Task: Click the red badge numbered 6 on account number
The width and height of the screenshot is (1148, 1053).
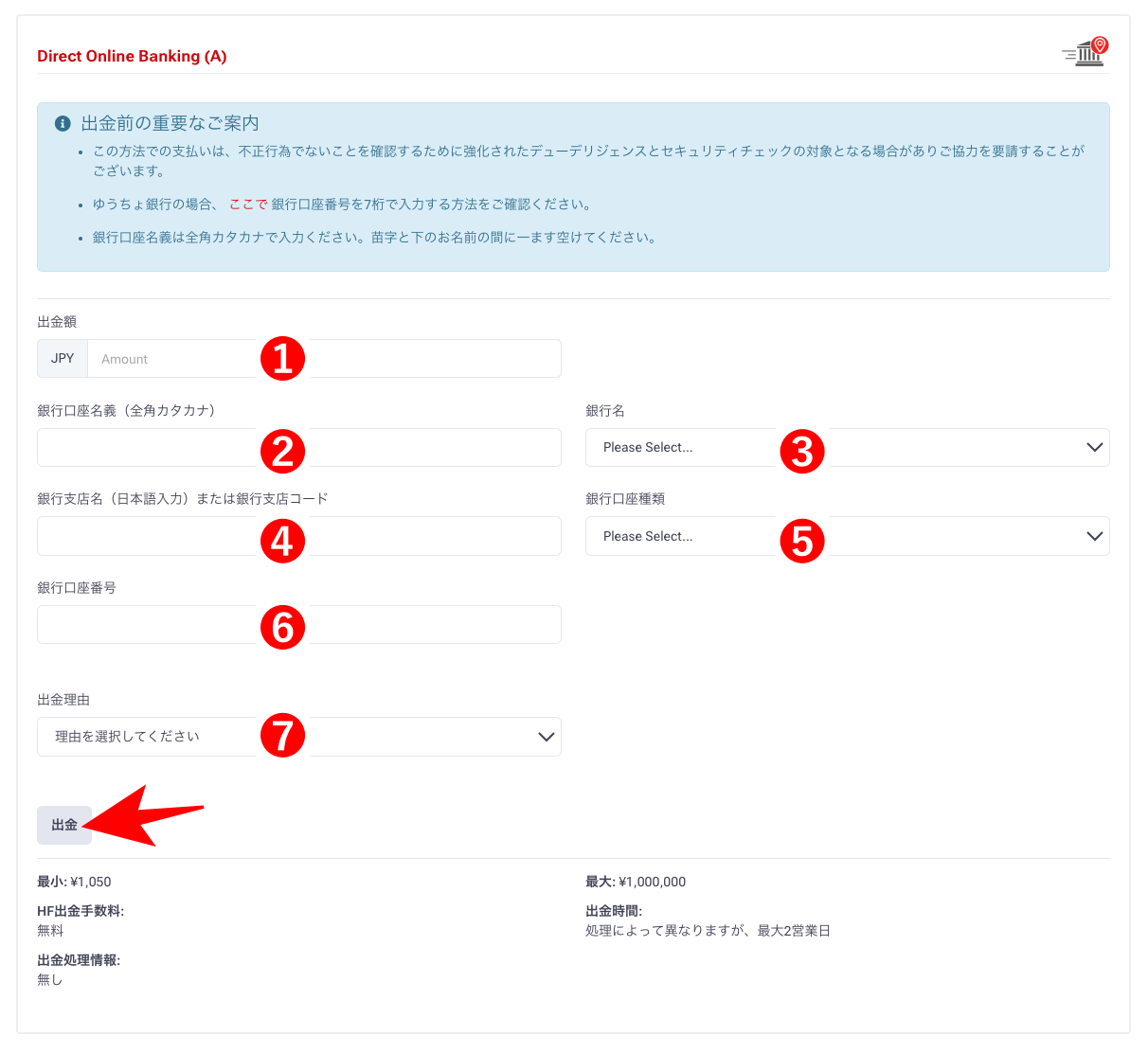Action: pos(282,627)
